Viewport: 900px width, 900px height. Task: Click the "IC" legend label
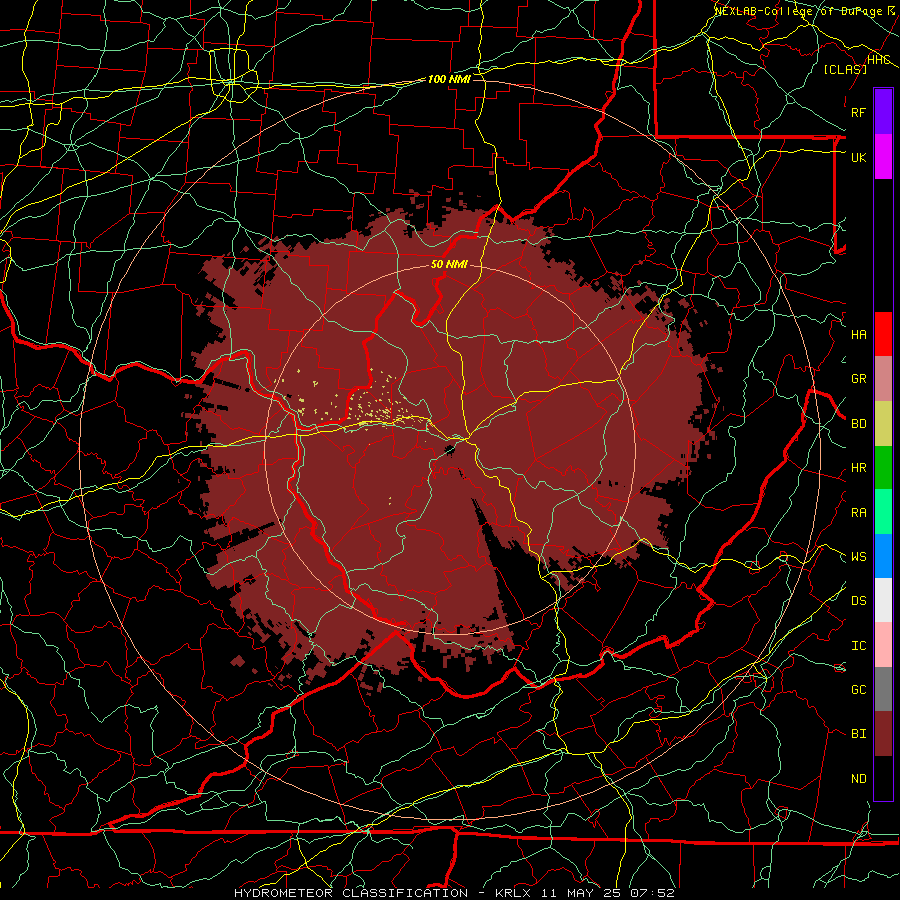tap(858, 645)
